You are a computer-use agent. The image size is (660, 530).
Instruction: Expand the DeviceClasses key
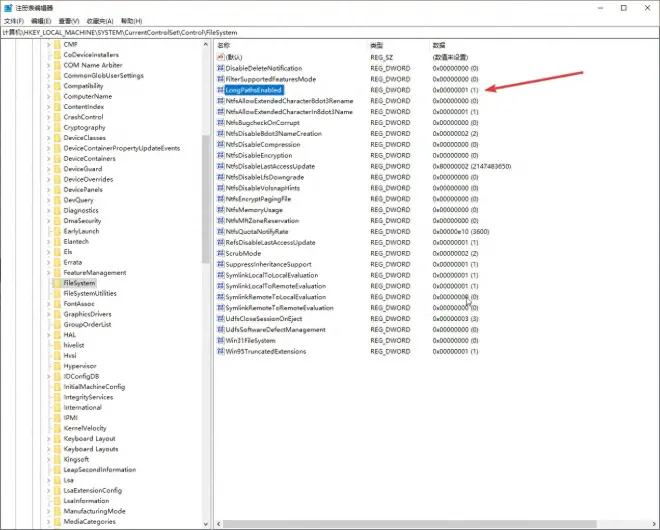pos(48,138)
